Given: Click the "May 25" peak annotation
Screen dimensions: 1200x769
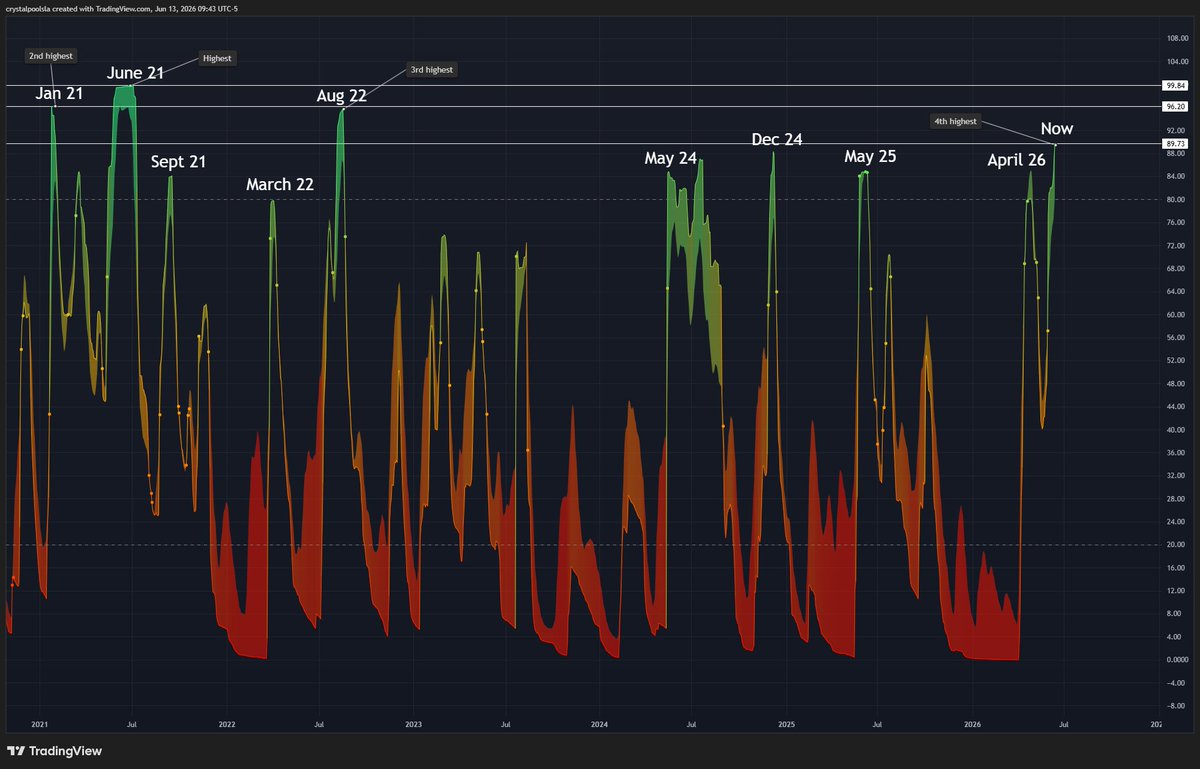Looking at the screenshot, I should pos(870,157).
